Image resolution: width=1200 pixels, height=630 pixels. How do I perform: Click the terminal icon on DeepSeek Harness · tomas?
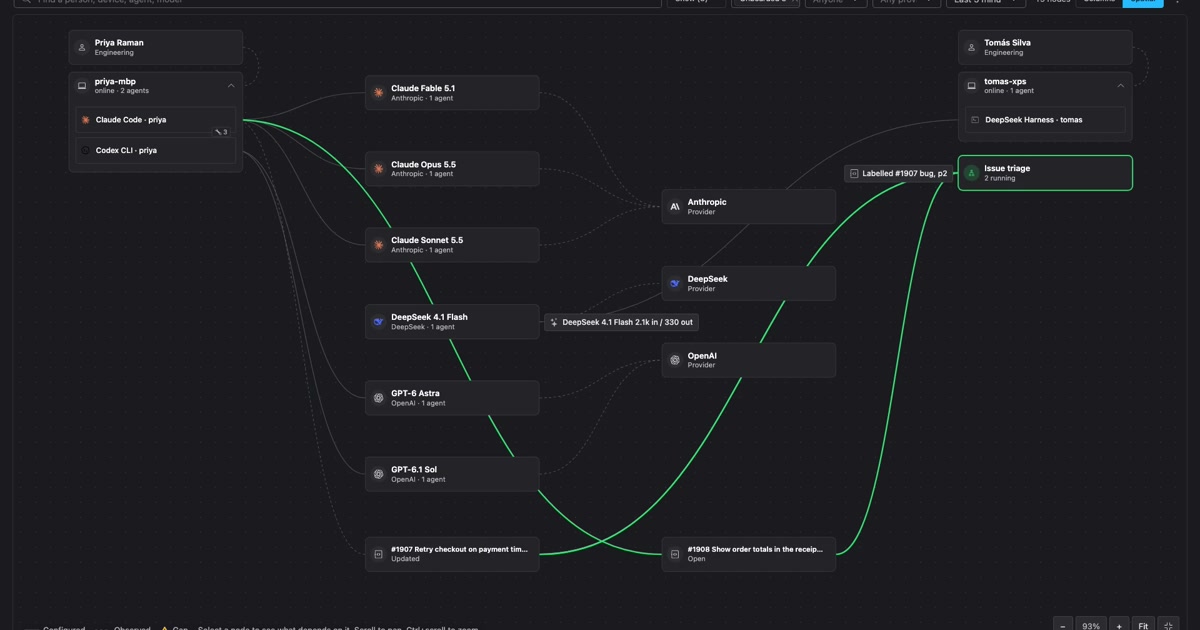tap(975, 120)
